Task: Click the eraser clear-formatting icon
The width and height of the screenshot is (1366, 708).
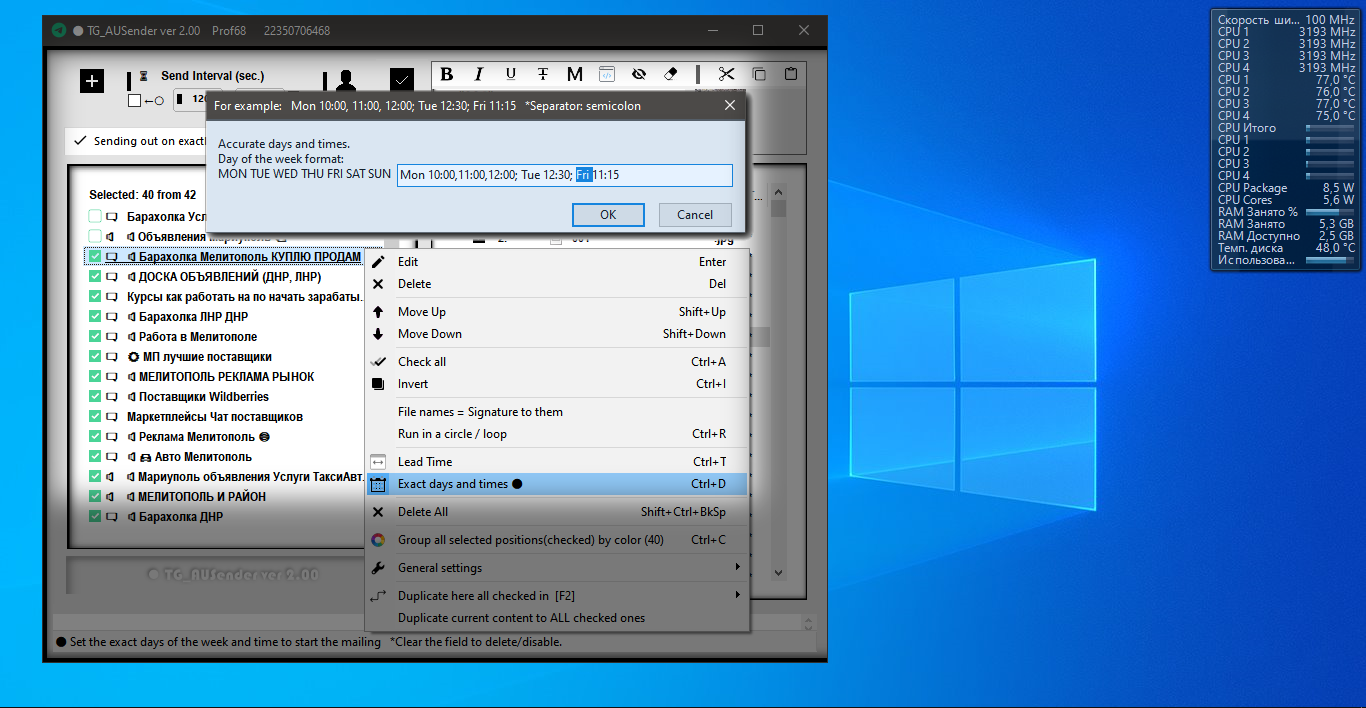Action: (671, 74)
